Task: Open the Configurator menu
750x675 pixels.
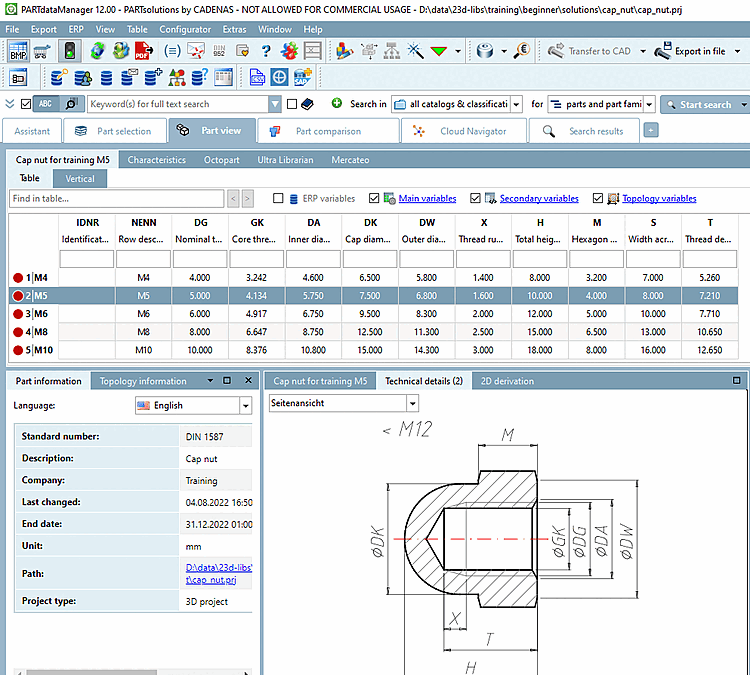Action: pyautogui.click(x=185, y=30)
